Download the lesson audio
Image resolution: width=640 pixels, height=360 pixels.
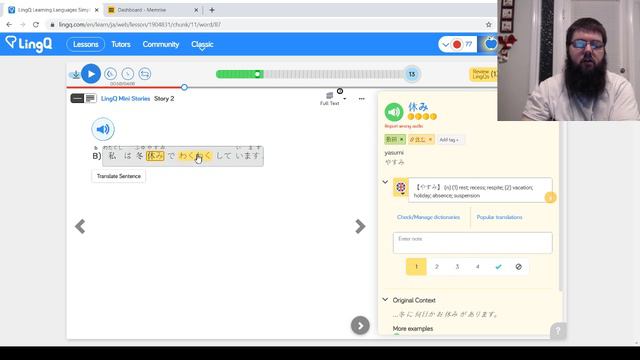[x=75, y=75]
